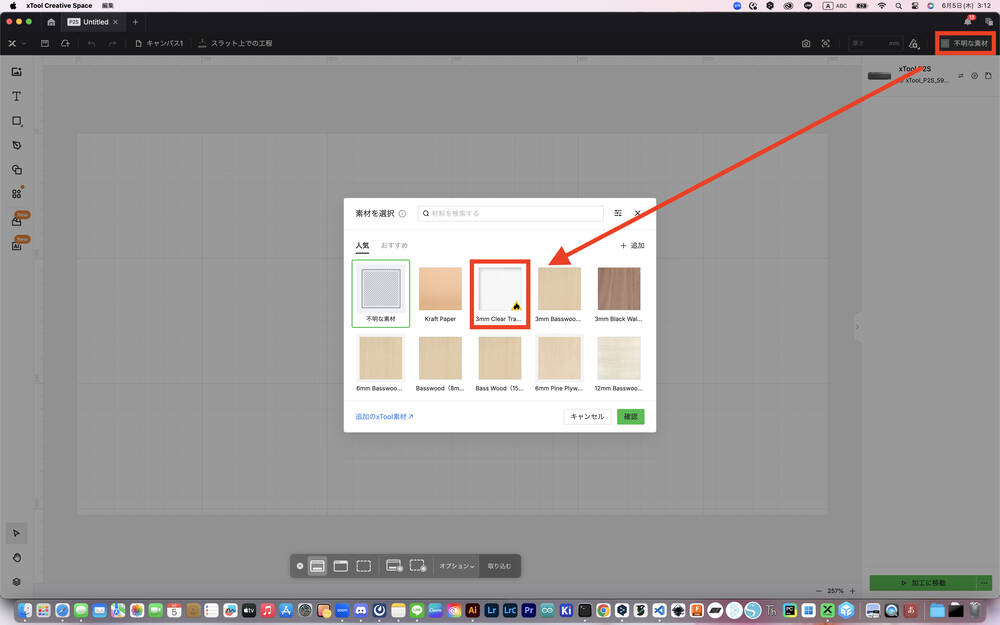Click 取り込む in the screenshot toolbar
The width and height of the screenshot is (1000, 625).
click(499, 566)
